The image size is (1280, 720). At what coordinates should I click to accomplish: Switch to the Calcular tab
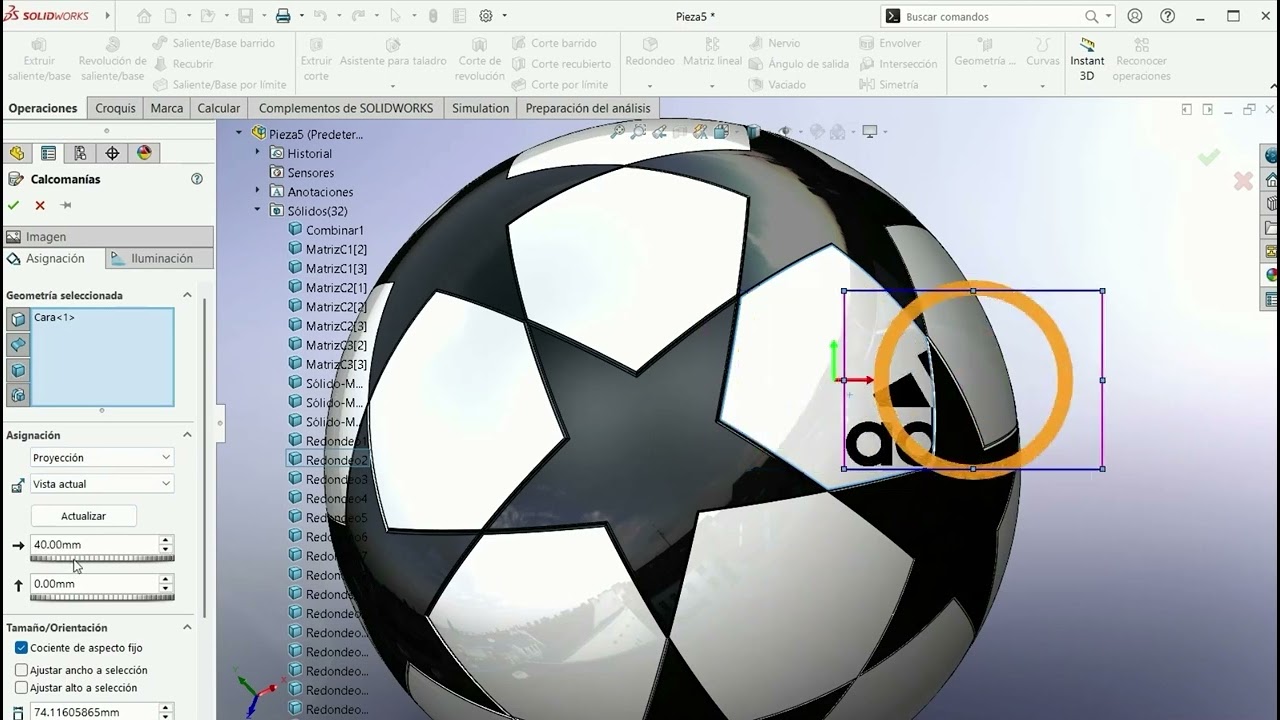pyautogui.click(x=219, y=108)
